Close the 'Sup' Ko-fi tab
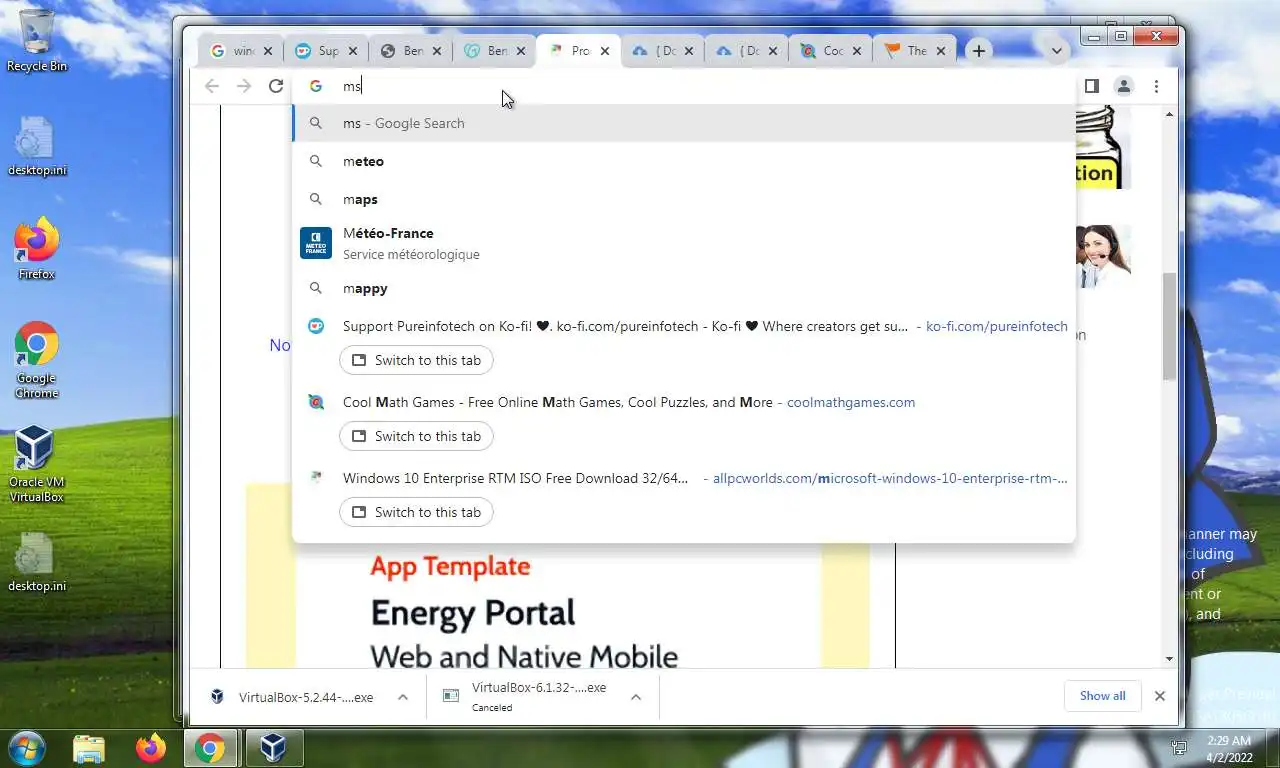The image size is (1280, 768). (x=352, y=51)
